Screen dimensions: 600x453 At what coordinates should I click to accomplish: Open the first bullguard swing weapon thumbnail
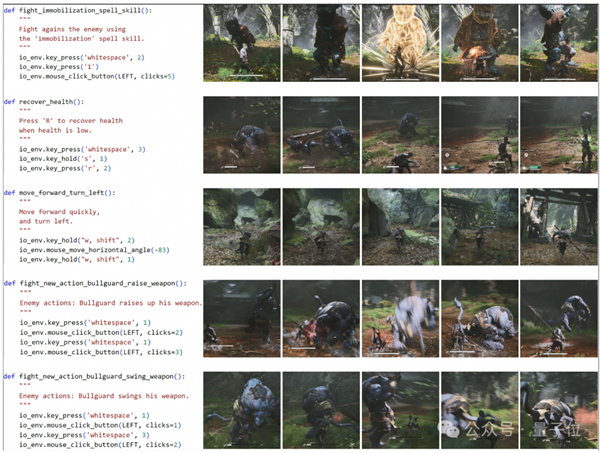click(x=242, y=411)
